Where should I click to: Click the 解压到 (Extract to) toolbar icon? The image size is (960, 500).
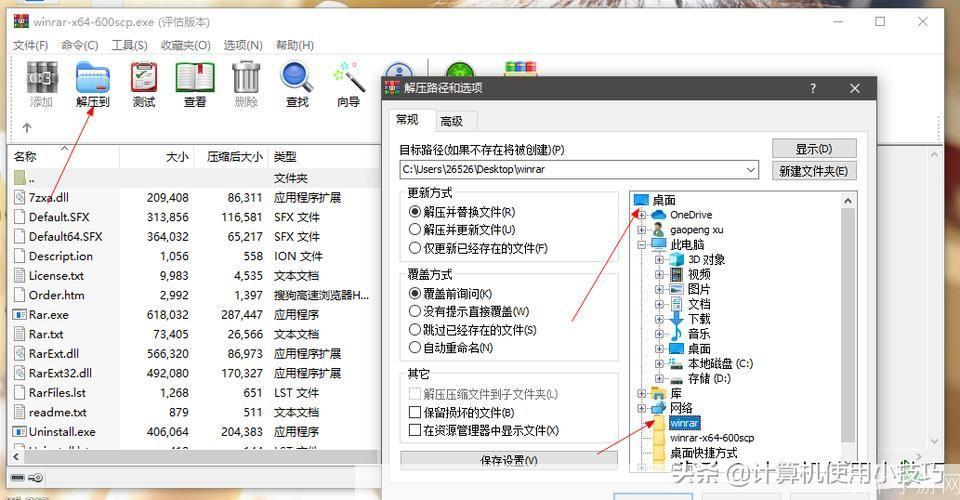point(92,78)
